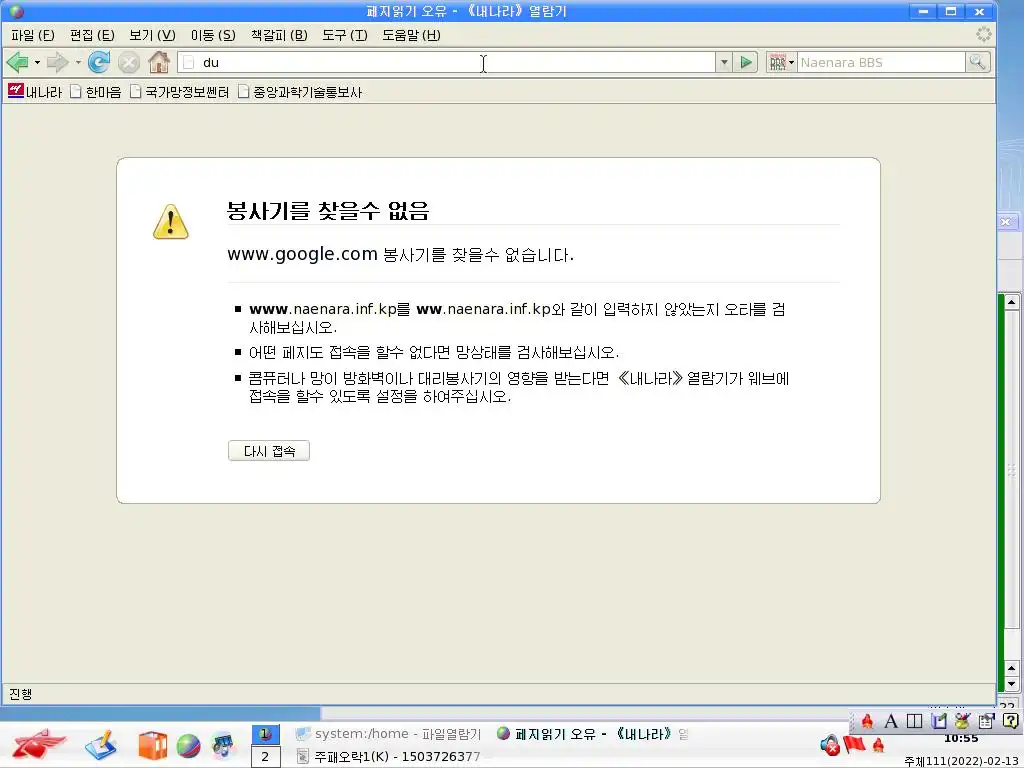Open the forward history dropdown arrow
1024x768 pixels.
[78, 63]
